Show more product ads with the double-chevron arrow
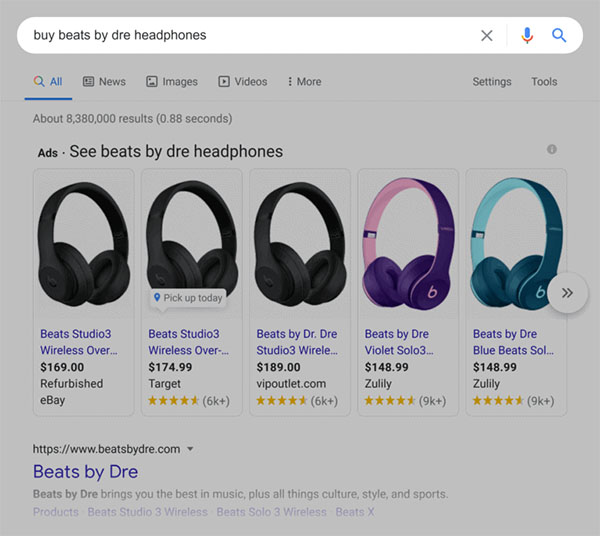The height and width of the screenshot is (536, 600). pos(567,293)
